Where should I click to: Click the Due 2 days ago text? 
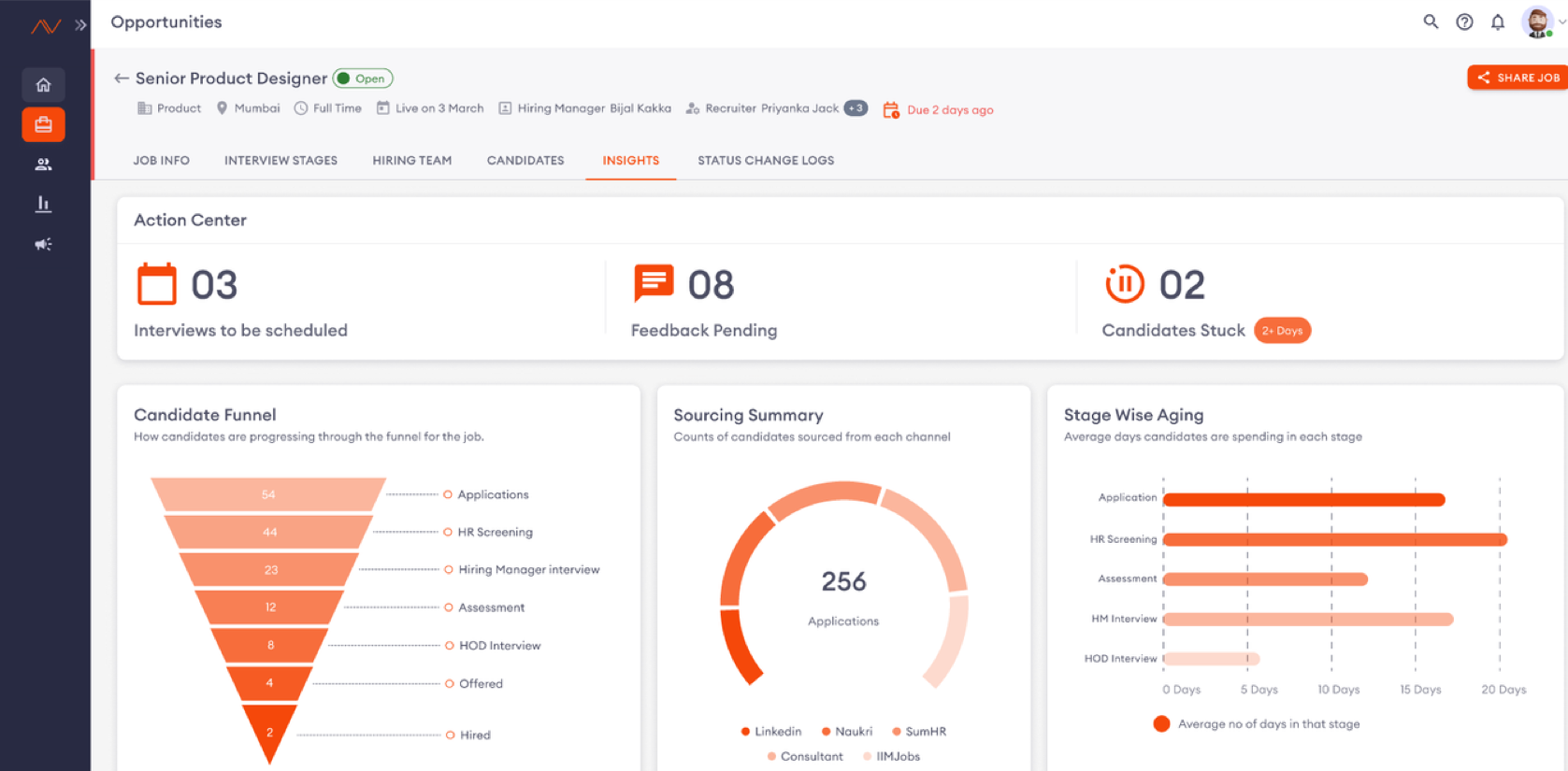tap(950, 110)
